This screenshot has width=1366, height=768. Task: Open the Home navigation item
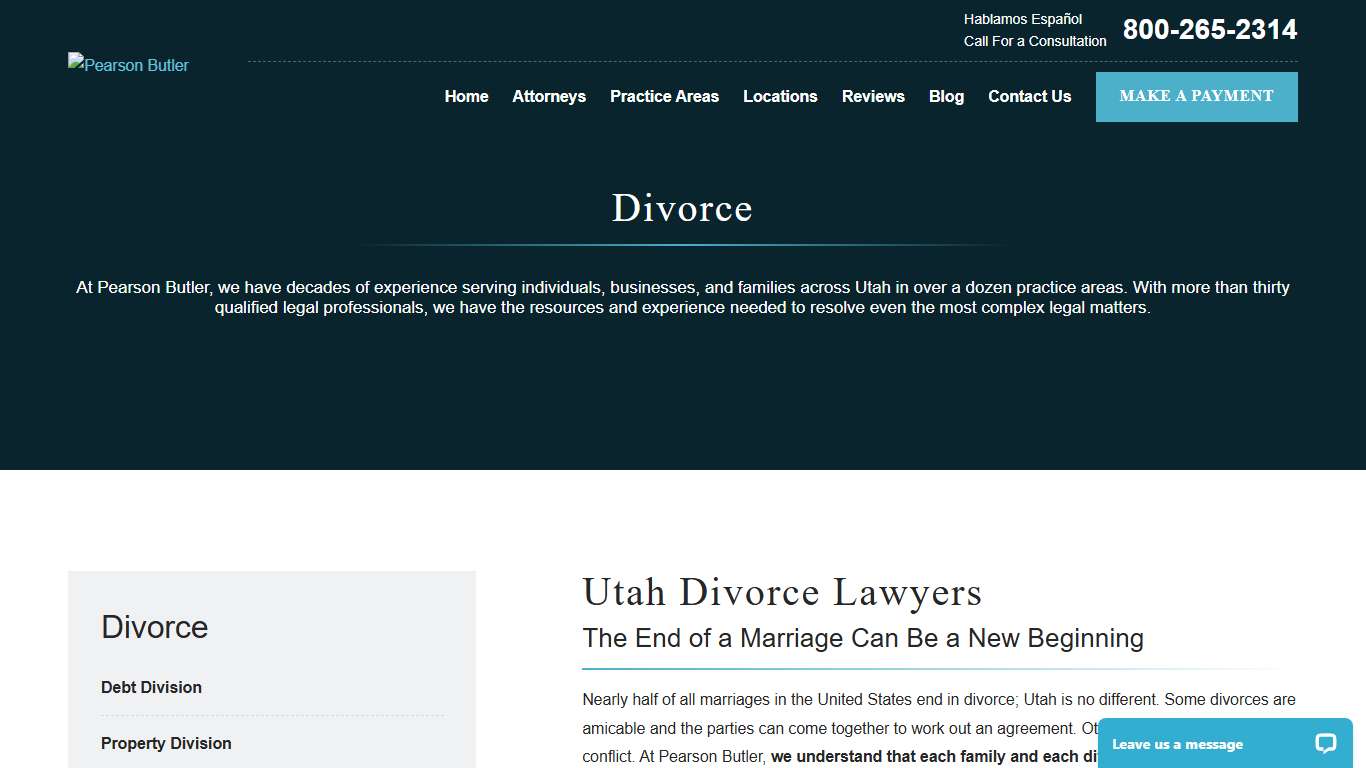point(466,96)
